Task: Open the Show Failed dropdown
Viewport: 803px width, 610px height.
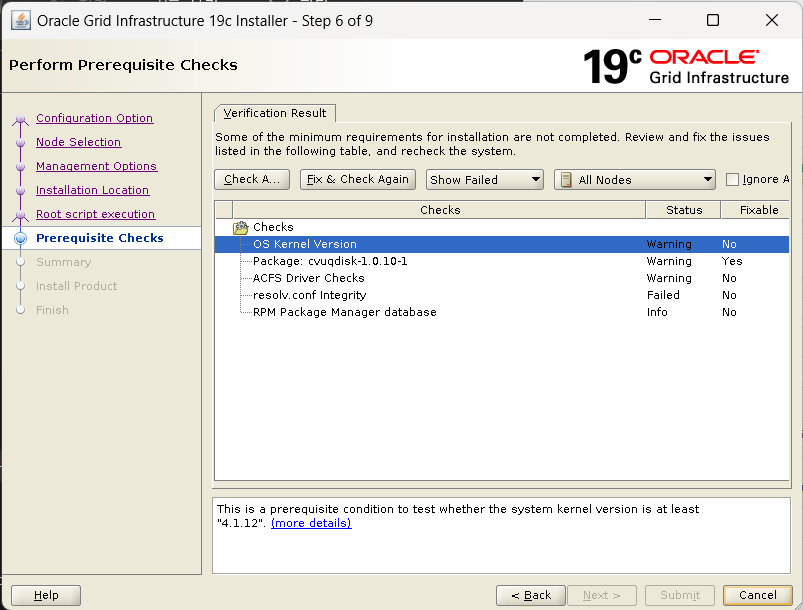Action: 484,180
